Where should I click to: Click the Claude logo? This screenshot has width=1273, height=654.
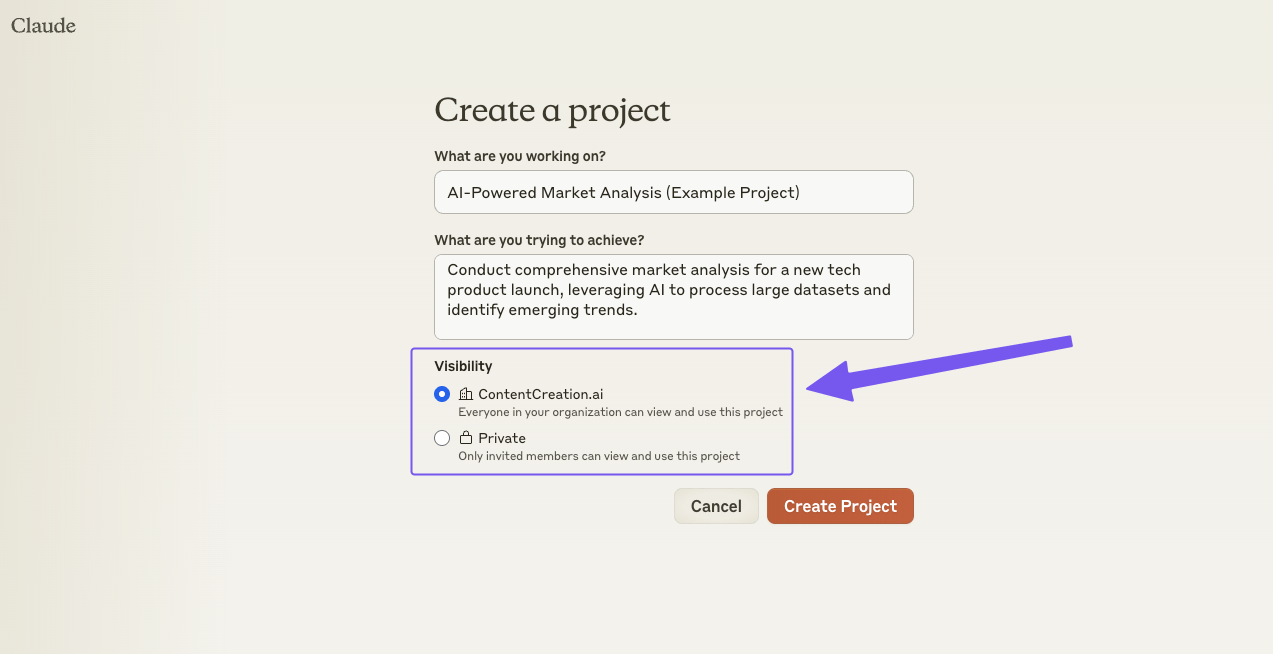[x=43, y=26]
